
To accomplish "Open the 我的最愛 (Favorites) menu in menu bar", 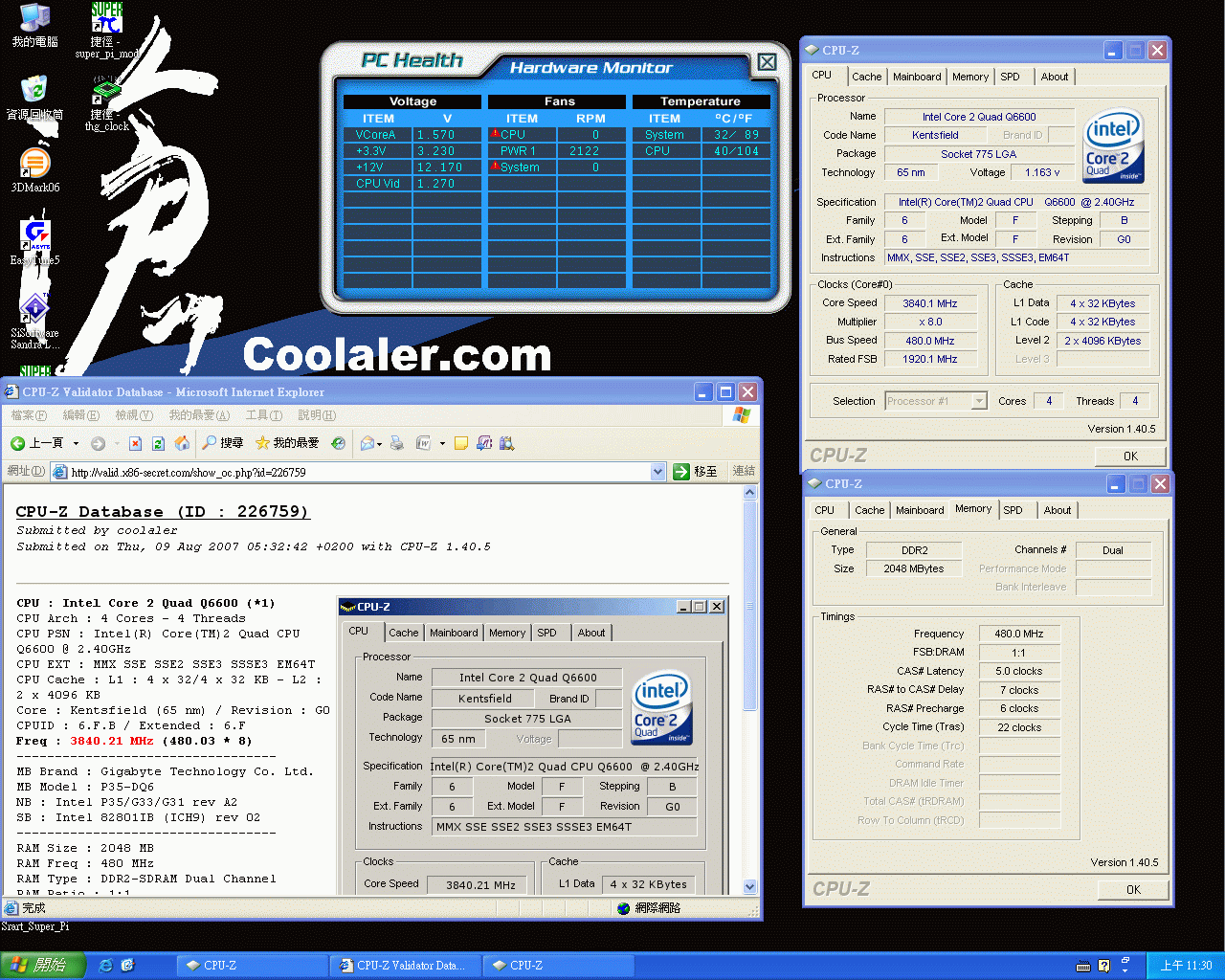I will [x=199, y=415].
